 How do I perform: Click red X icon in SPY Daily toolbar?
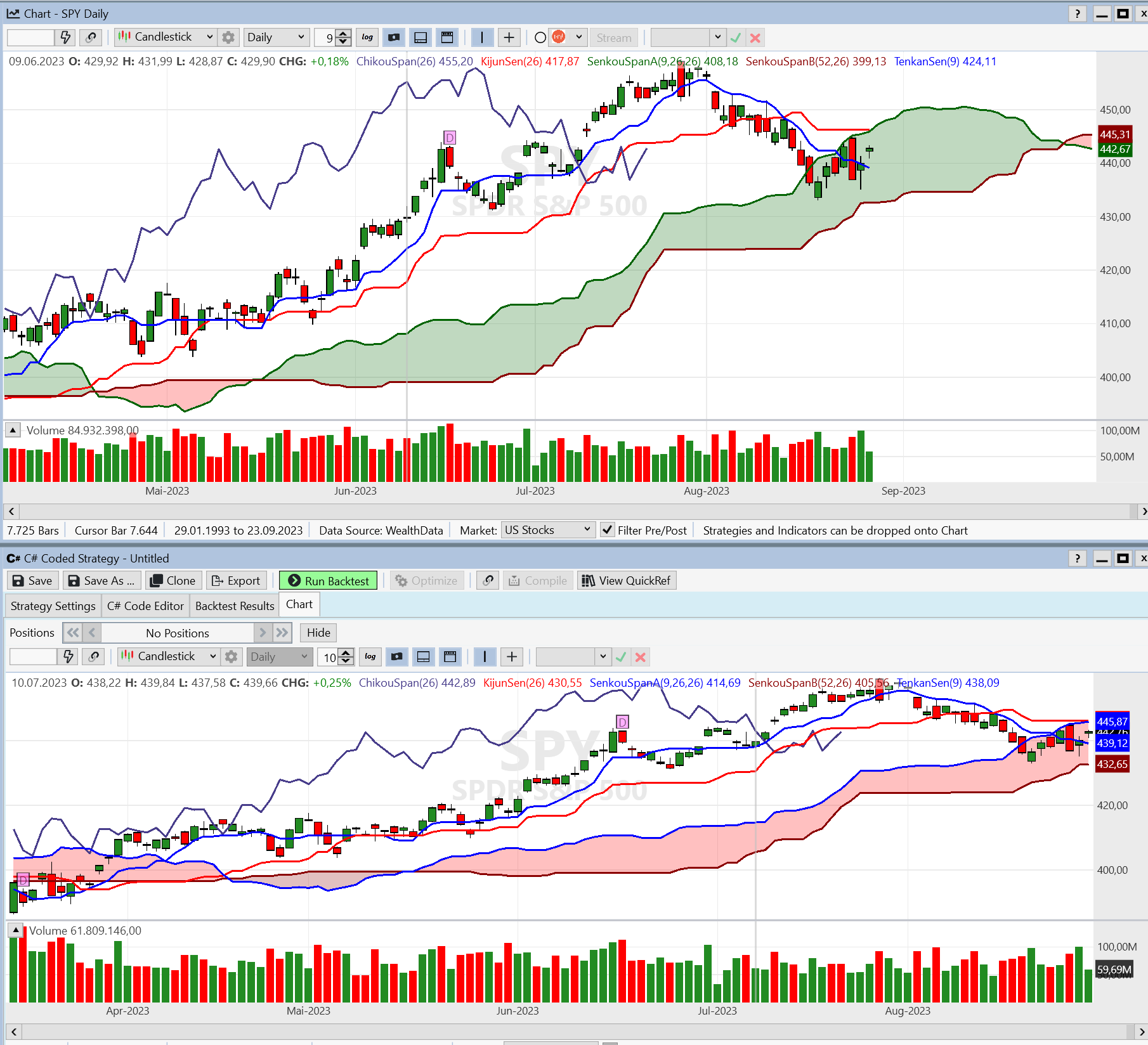[755, 37]
